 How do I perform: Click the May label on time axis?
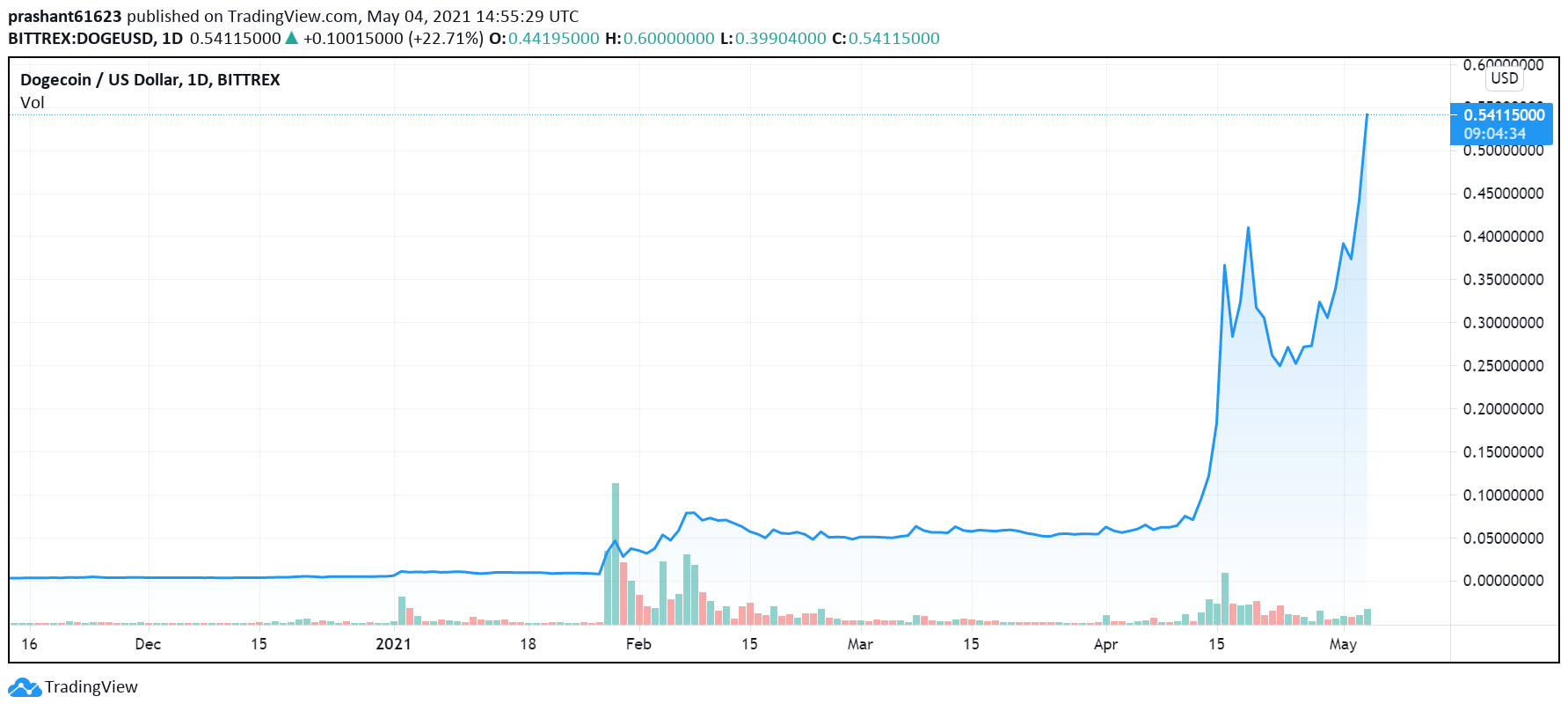click(1343, 644)
